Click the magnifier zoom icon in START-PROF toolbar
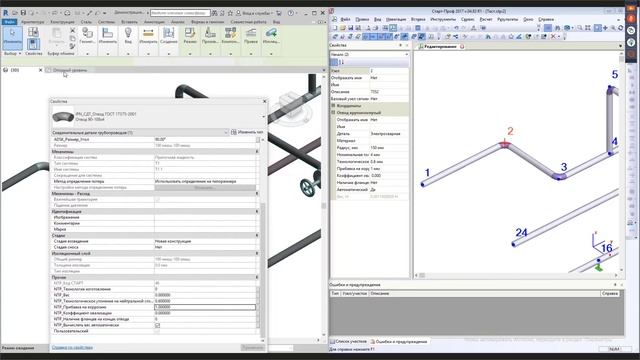The width and height of the screenshot is (640, 360). coord(580,28)
